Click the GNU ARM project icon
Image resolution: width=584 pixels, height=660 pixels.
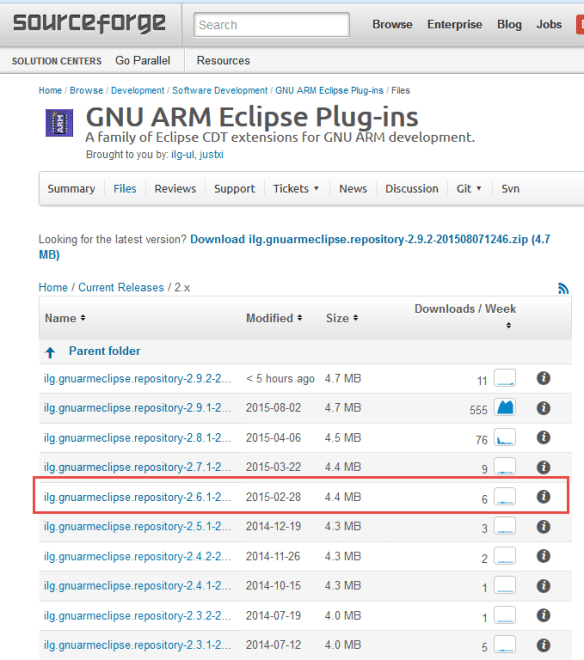[x=59, y=123]
